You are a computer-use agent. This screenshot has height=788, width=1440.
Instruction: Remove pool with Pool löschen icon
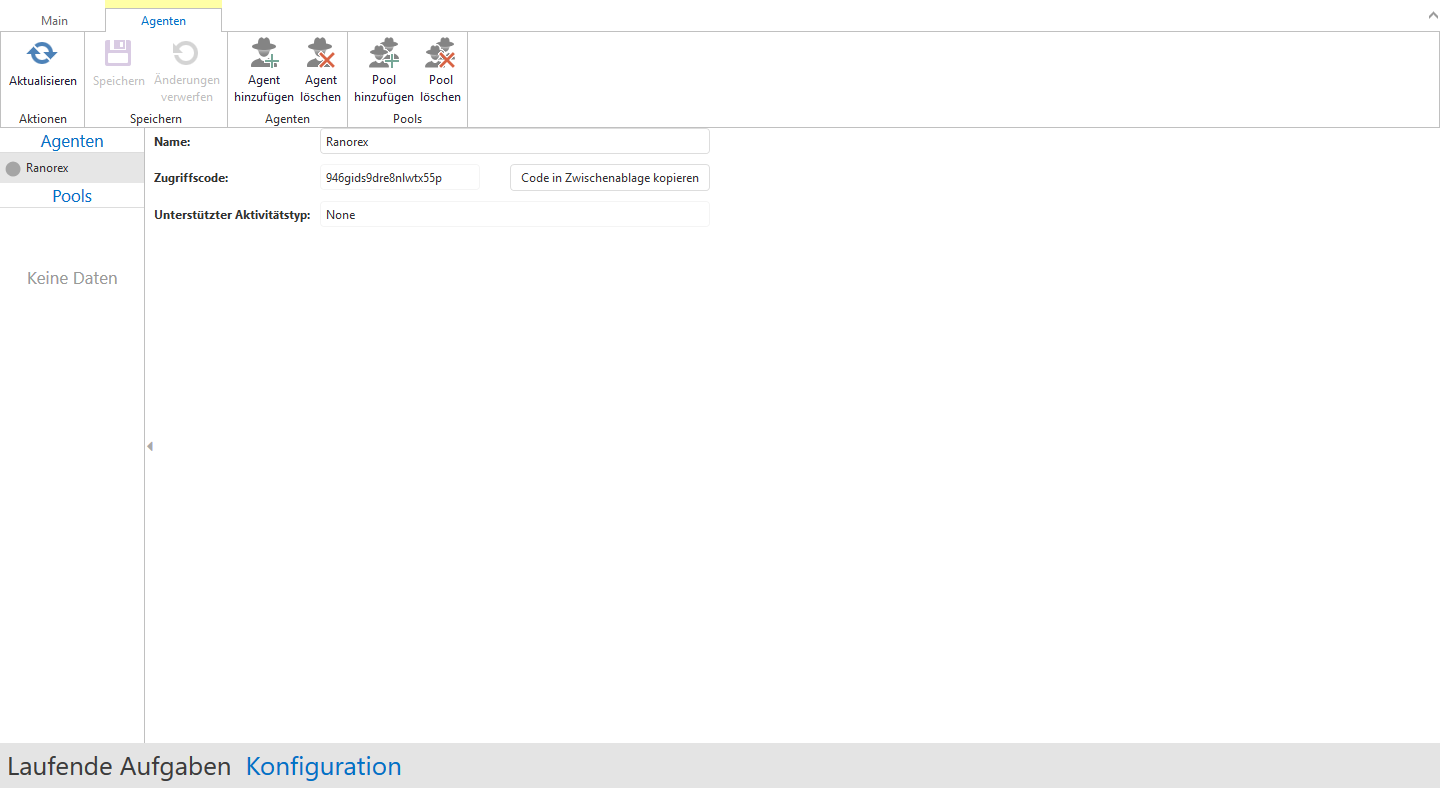(x=440, y=54)
